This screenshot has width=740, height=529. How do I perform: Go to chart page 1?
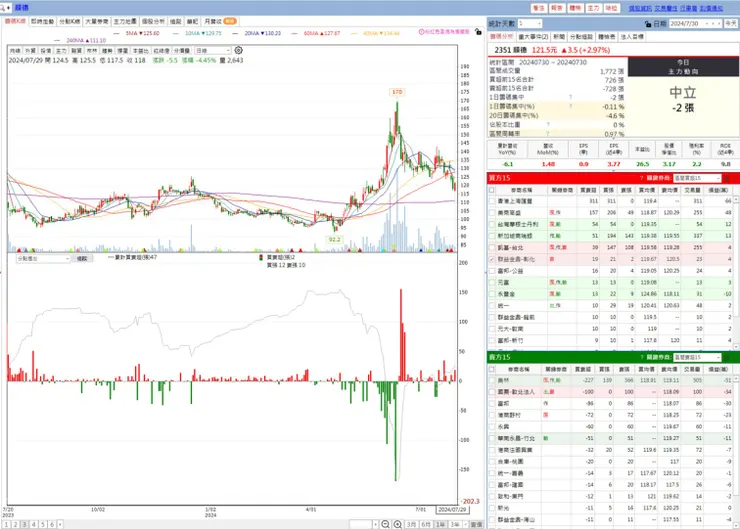click(6, 524)
